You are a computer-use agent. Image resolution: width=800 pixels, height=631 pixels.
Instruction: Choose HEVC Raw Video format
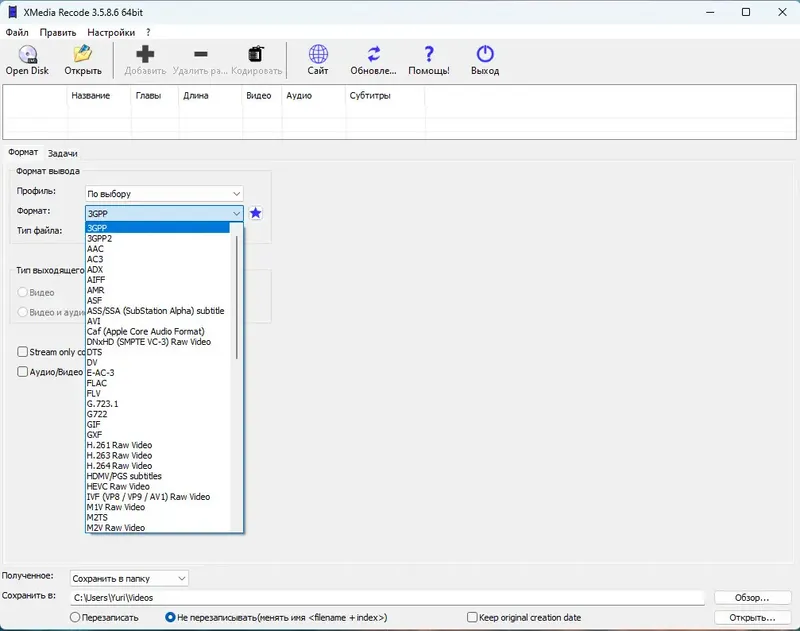(x=158, y=486)
